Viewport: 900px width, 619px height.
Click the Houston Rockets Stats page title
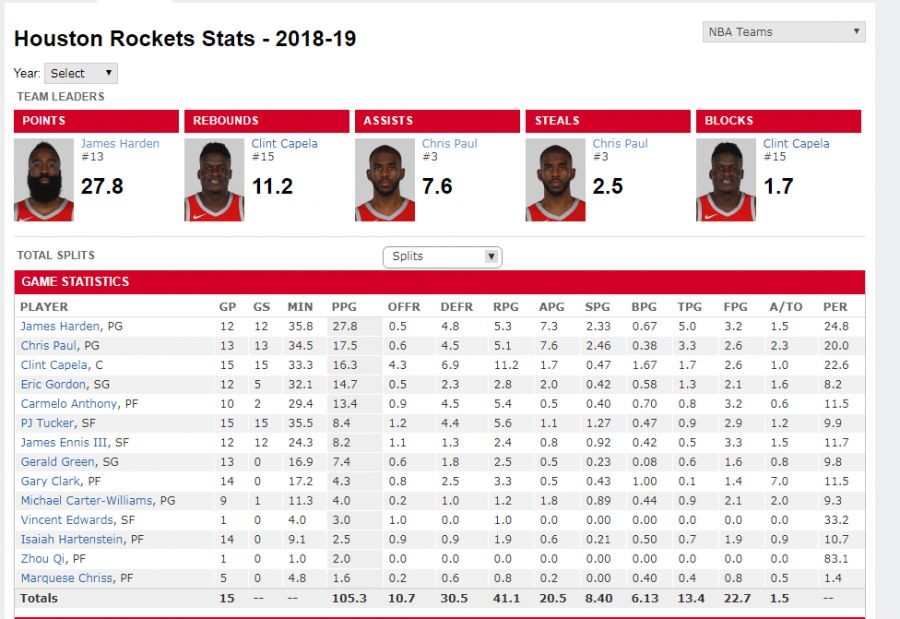(x=185, y=39)
